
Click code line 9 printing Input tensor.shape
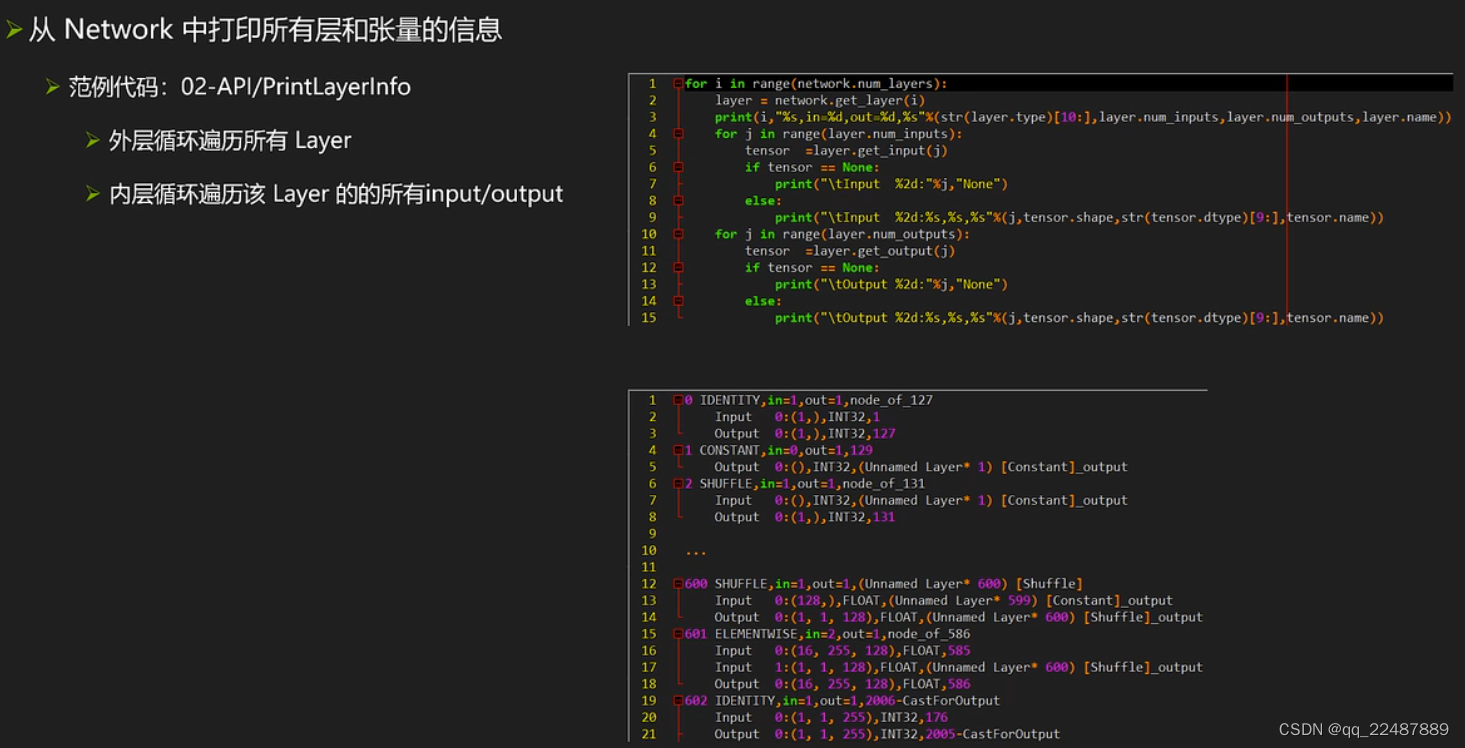click(1079, 217)
